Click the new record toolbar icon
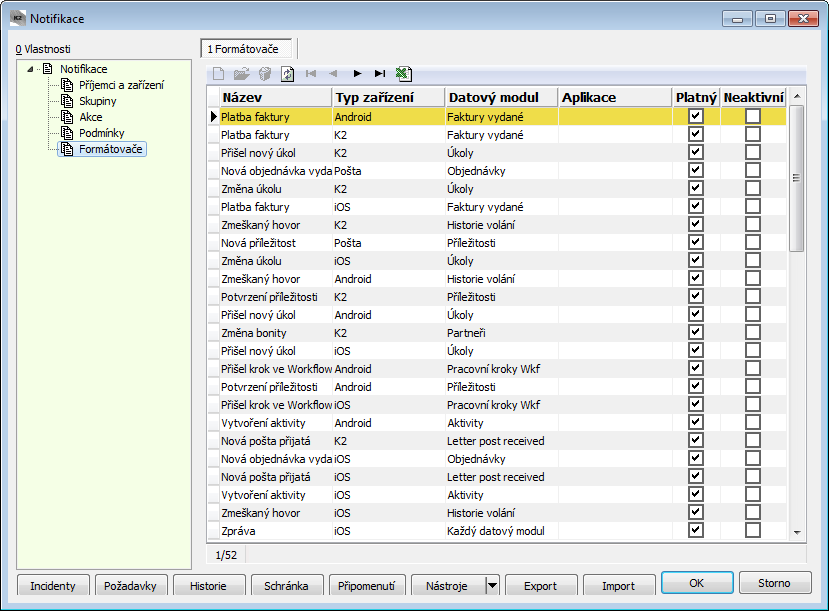 218,73
